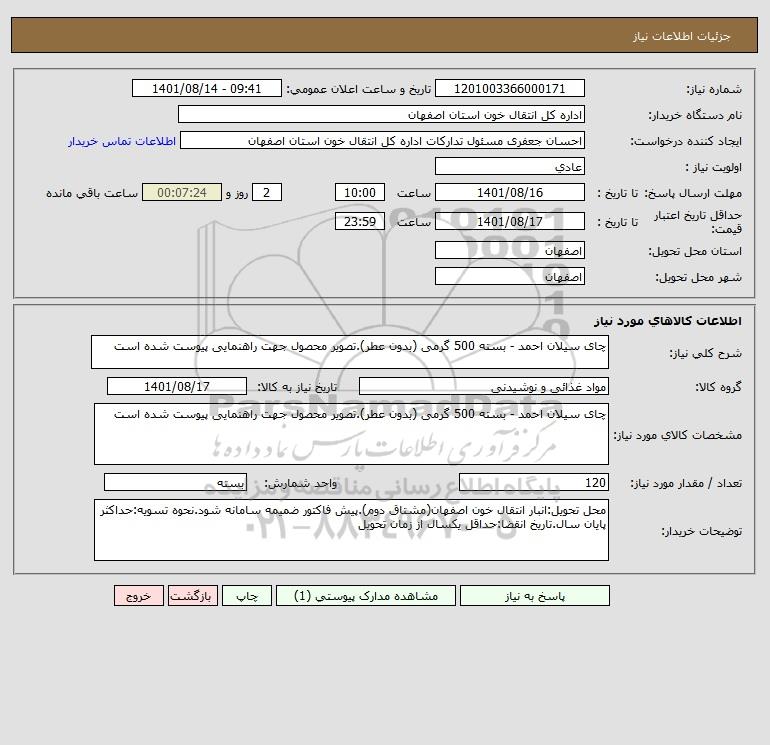The image size is (770, 745).
Task: Click the label 'گروه کالا:'
Action: [718, 387]
